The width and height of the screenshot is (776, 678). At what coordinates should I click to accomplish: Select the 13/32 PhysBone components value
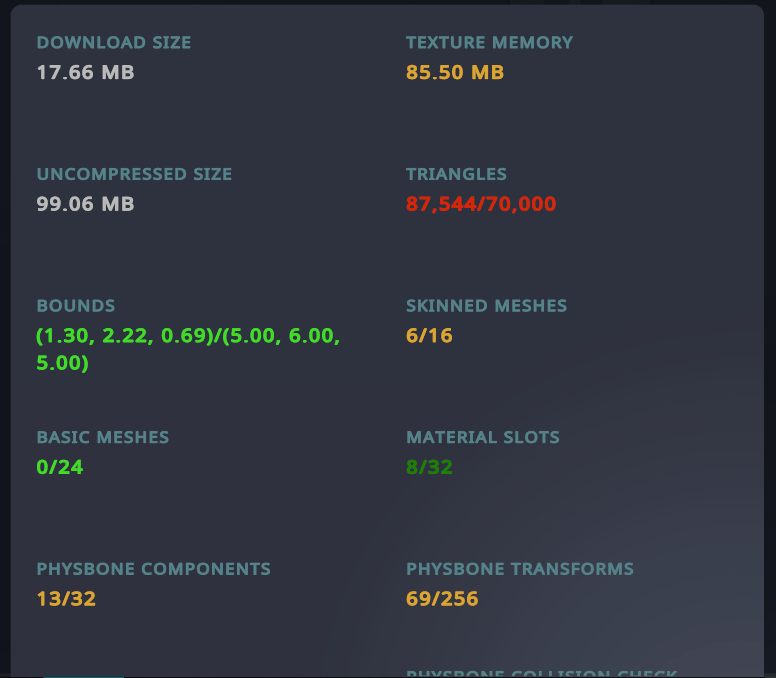pyautogui.click(x=66, y=599)
